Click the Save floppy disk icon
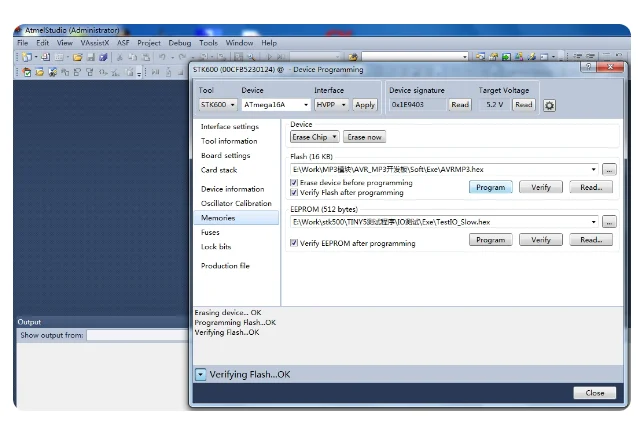This screenshot has height=423, width=638. [91, 57]
